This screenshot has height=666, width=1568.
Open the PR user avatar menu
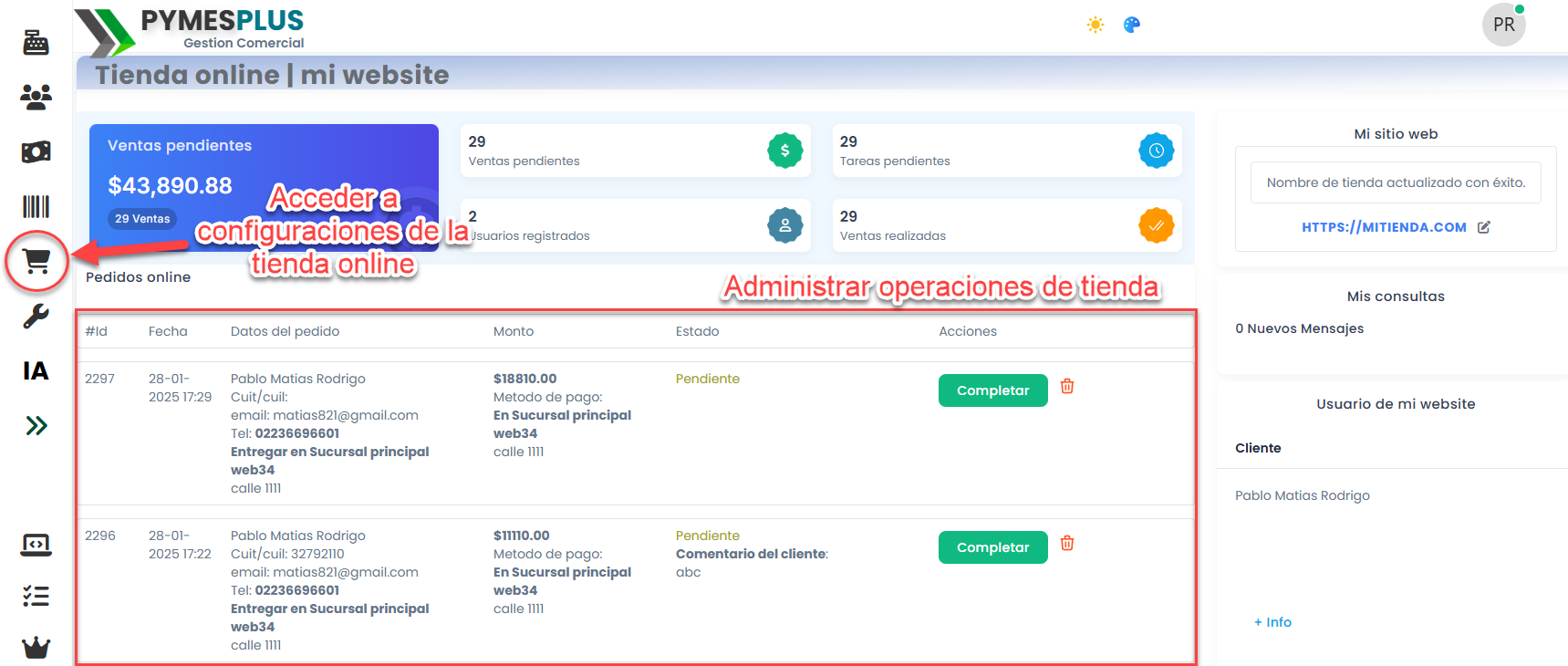click(1504, 25)
